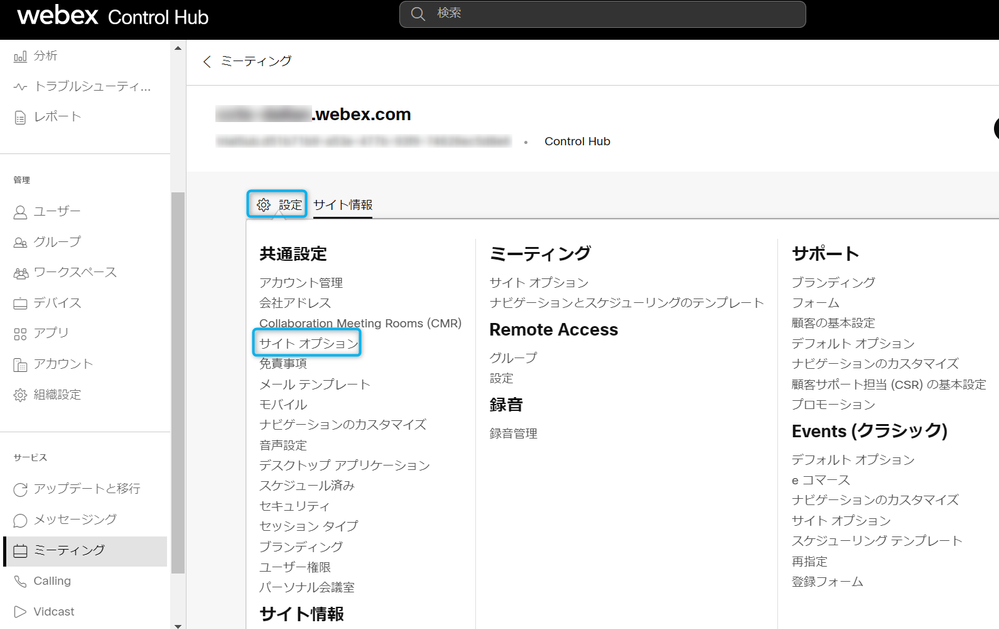Open セッション タイプ link
Screen dimensions: 999x629
(308, 526)
